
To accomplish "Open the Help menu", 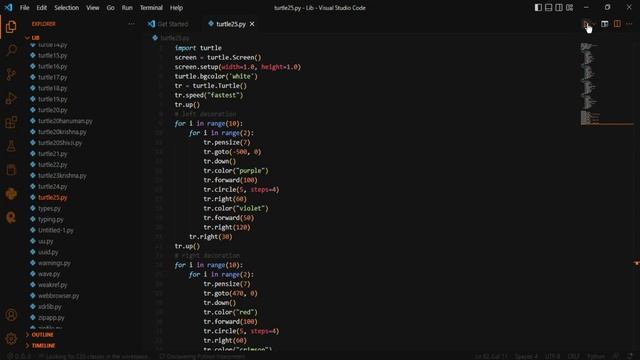I will (x=176, y=8).
